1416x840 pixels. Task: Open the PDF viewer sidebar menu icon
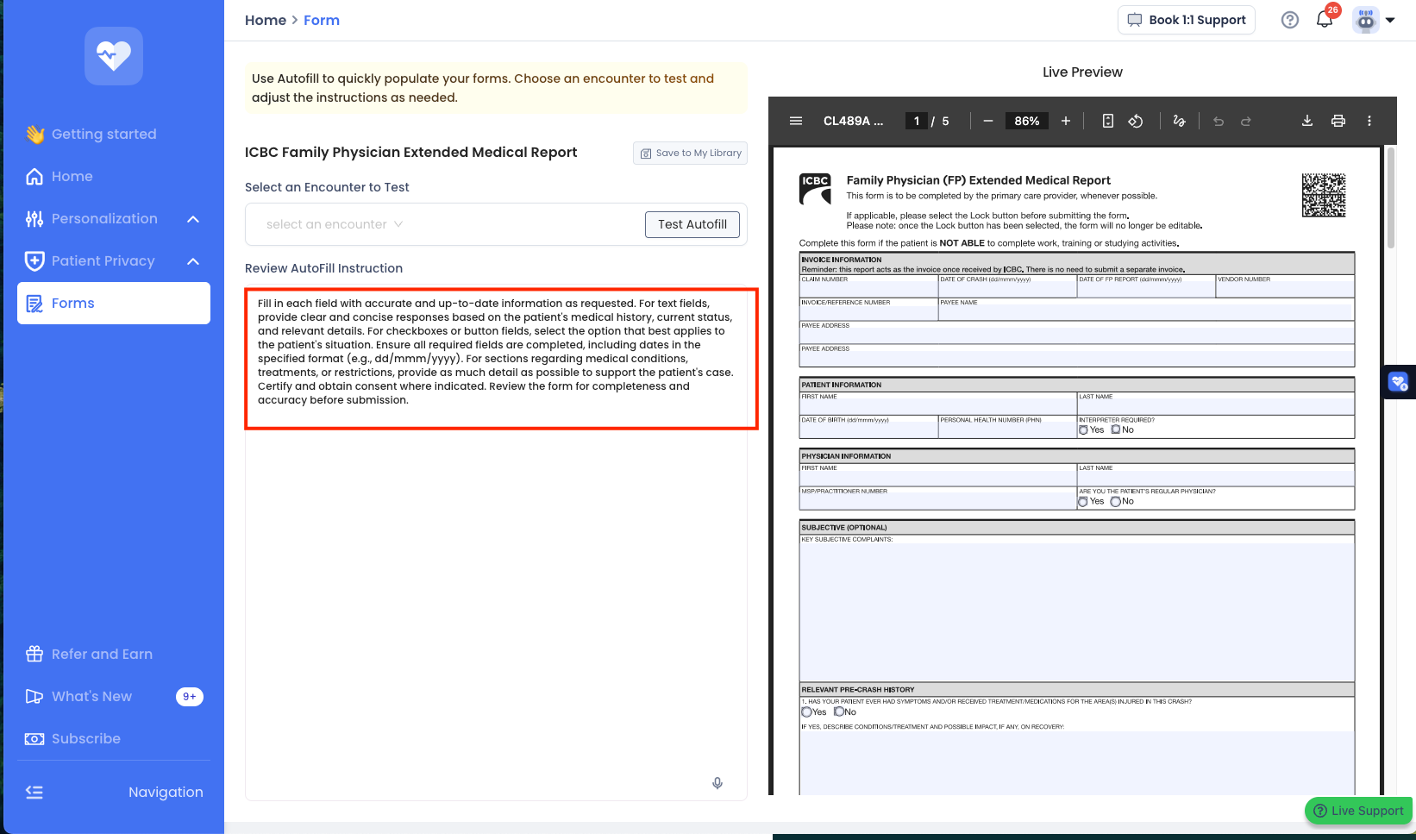point(796,121)
